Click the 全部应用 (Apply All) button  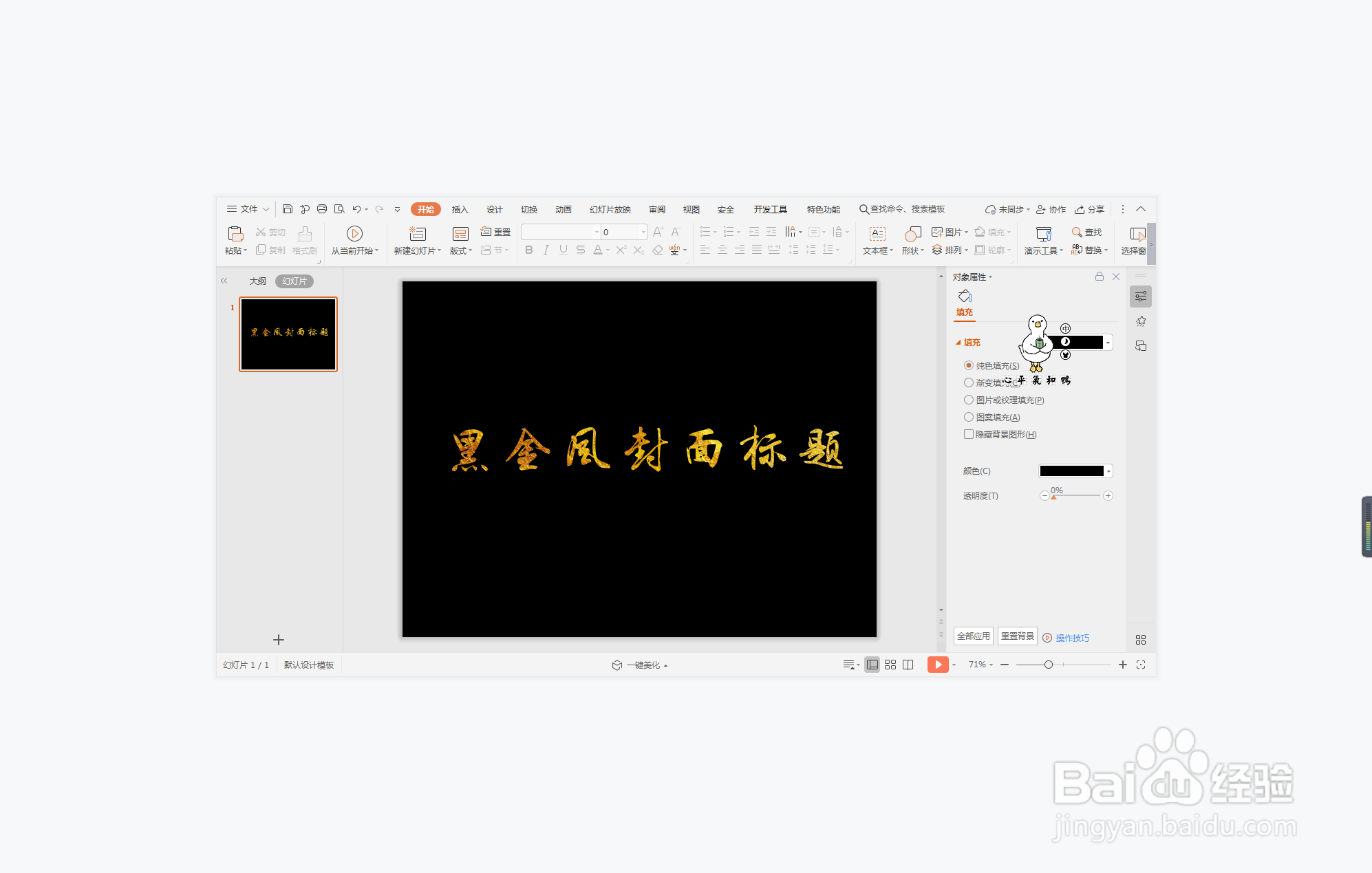click(973, 636)
